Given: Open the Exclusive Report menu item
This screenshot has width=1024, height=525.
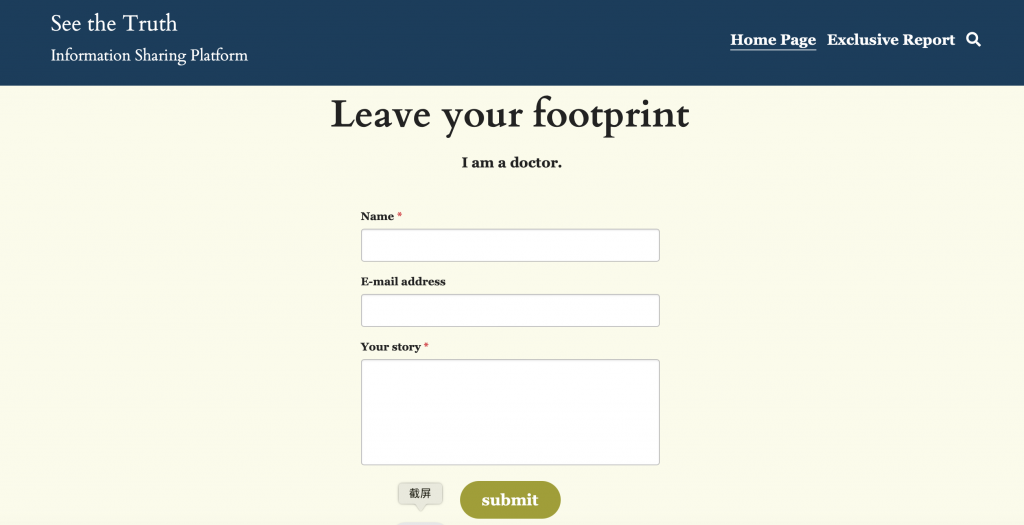Looking at the screenshot, I should point(891,40).
